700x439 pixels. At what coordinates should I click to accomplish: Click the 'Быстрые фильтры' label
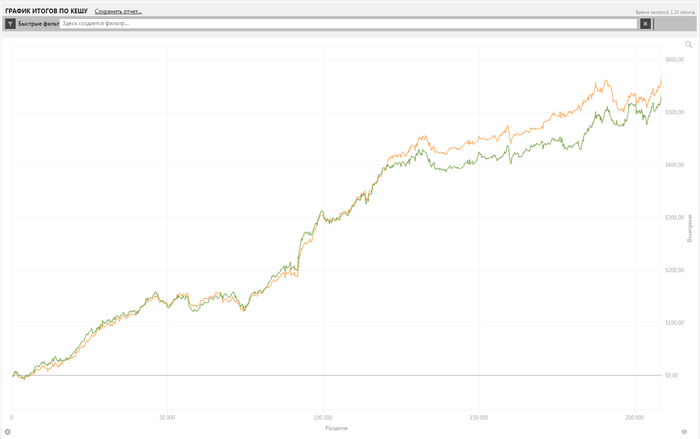[x=39, y=24]
